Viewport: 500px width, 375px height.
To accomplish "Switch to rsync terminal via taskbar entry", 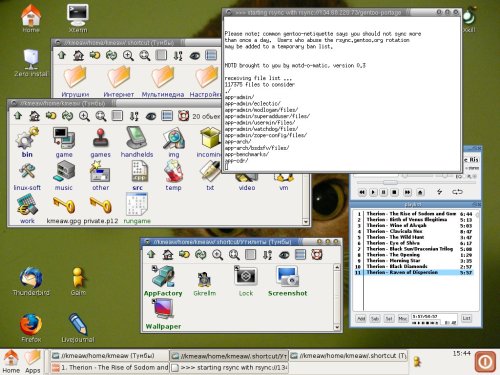I will (x=230, y=368).
